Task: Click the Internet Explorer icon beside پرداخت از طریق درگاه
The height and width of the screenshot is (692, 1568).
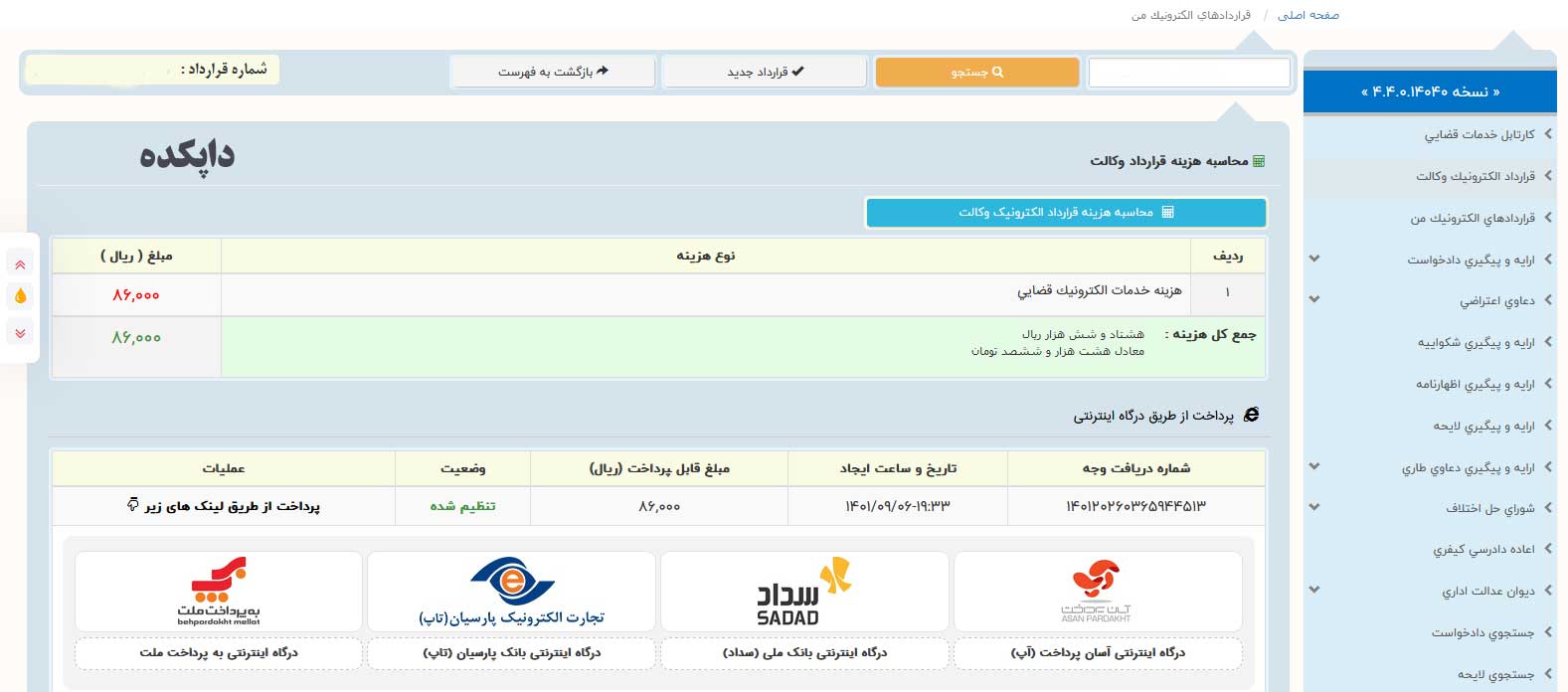Action: pos(1251,415)
